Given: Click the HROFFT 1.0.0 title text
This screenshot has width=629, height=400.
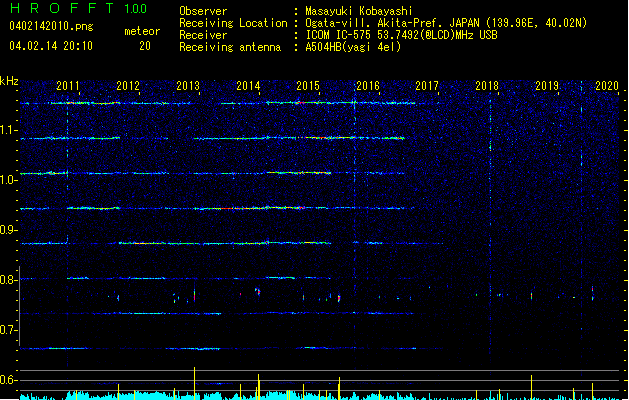Looking at the screenshot, I should click(x=78, y=8).
